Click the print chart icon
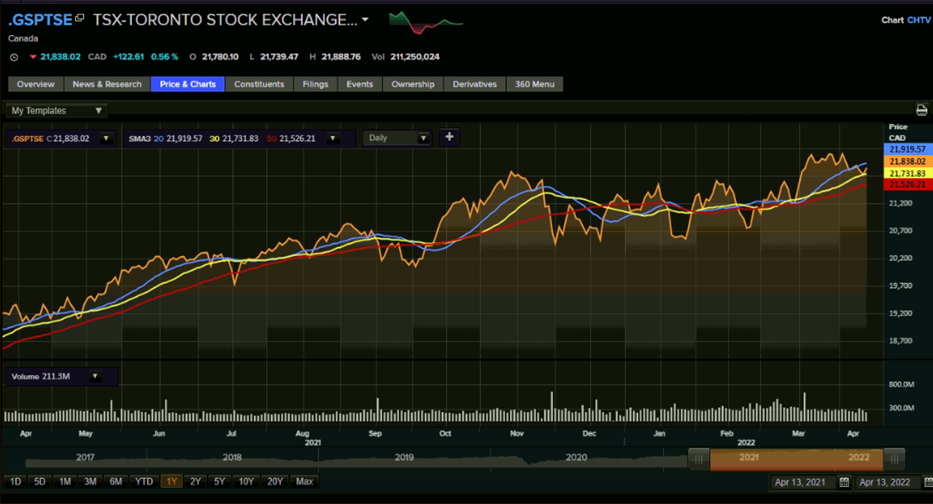933x504 pixels. [x=921, y=110]
